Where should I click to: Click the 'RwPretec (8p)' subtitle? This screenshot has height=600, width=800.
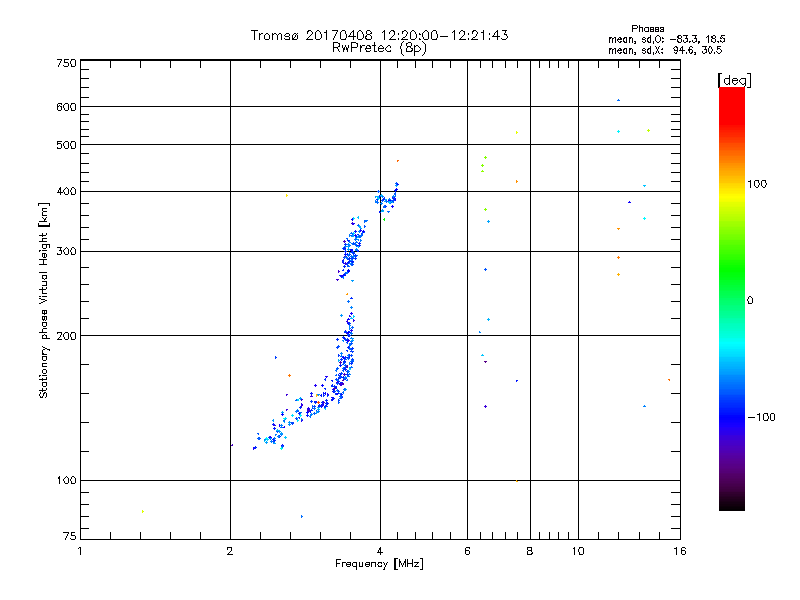tap(379, 48)
